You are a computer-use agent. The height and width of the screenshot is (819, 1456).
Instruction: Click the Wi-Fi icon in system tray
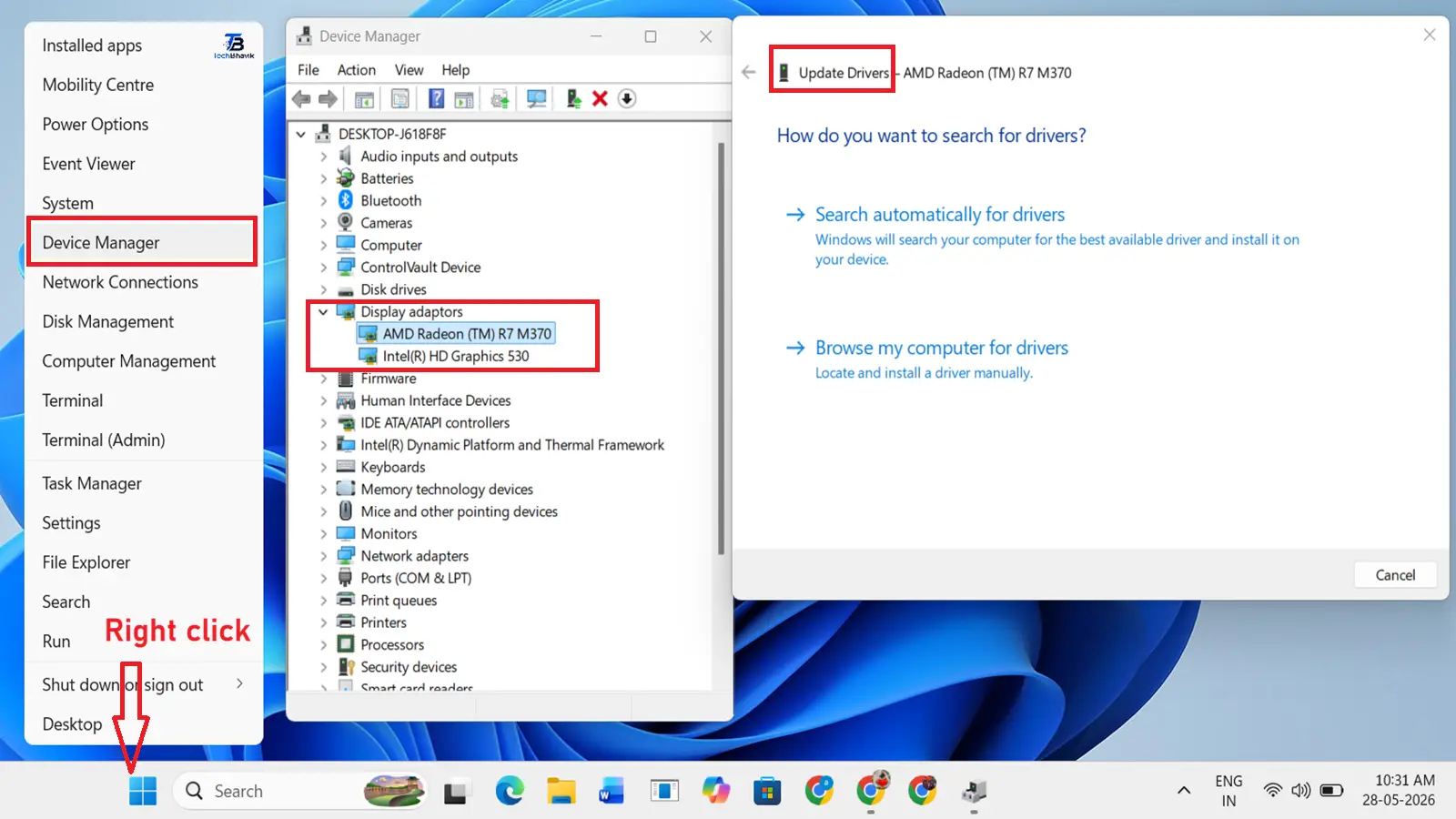(1273, 791)
